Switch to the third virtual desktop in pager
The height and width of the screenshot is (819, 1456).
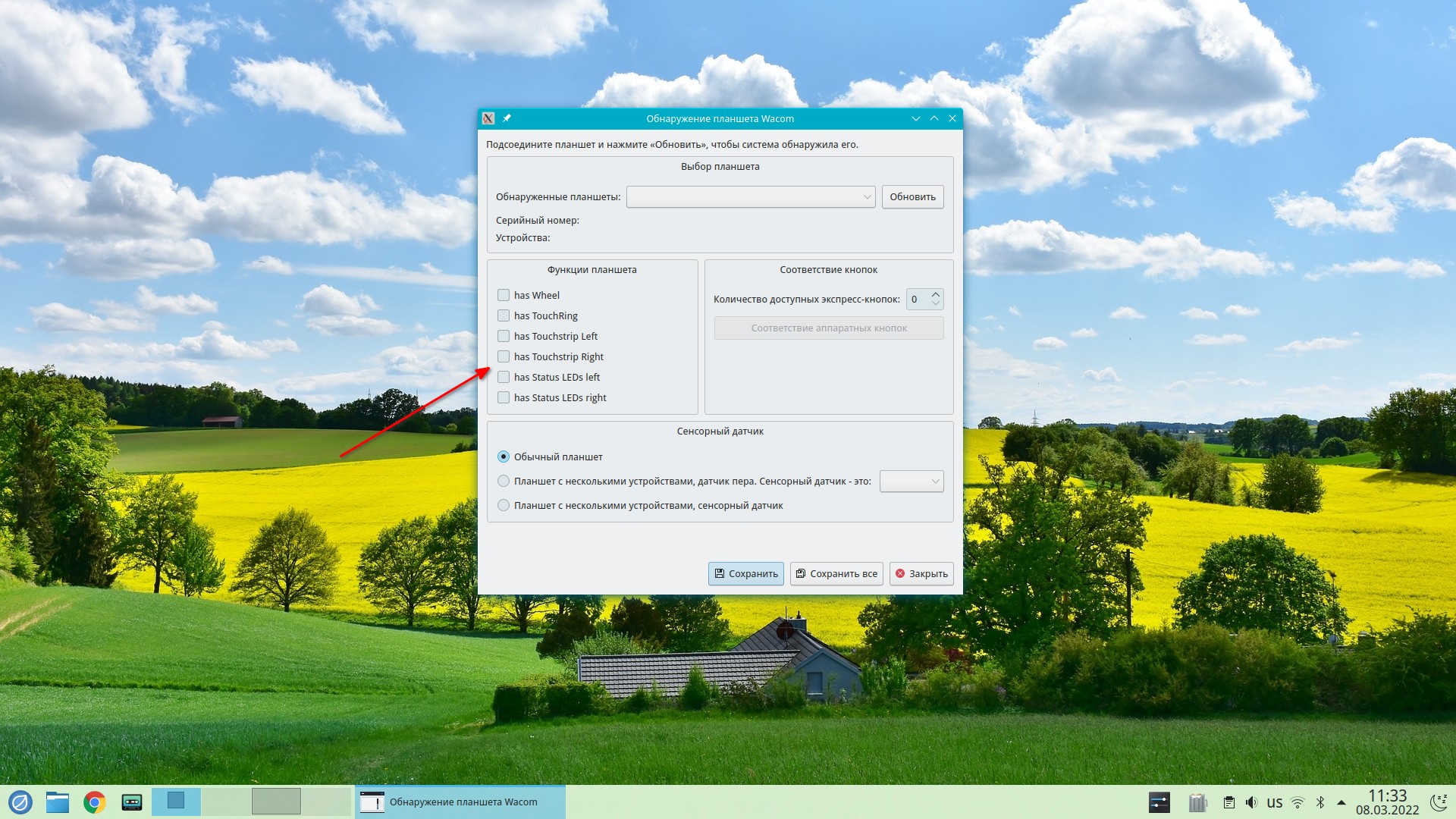tap(276, 802)
